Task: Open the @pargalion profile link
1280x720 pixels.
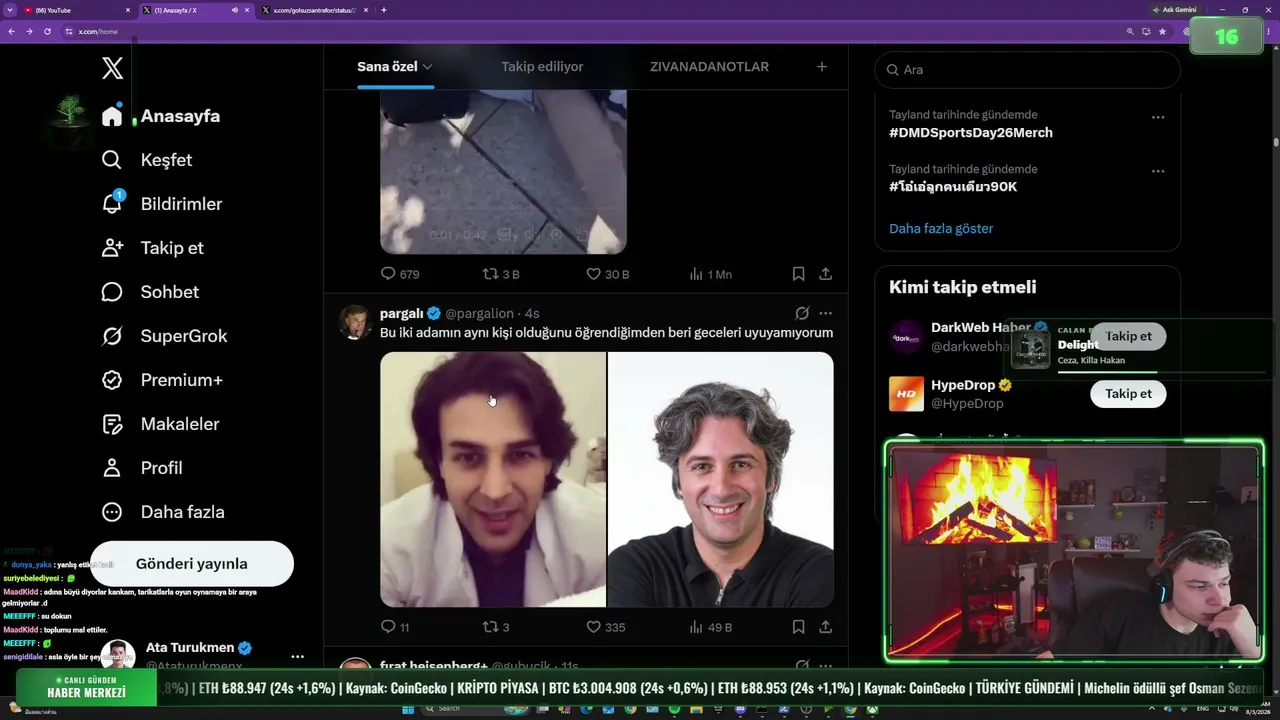Action: tap(479, 313)
